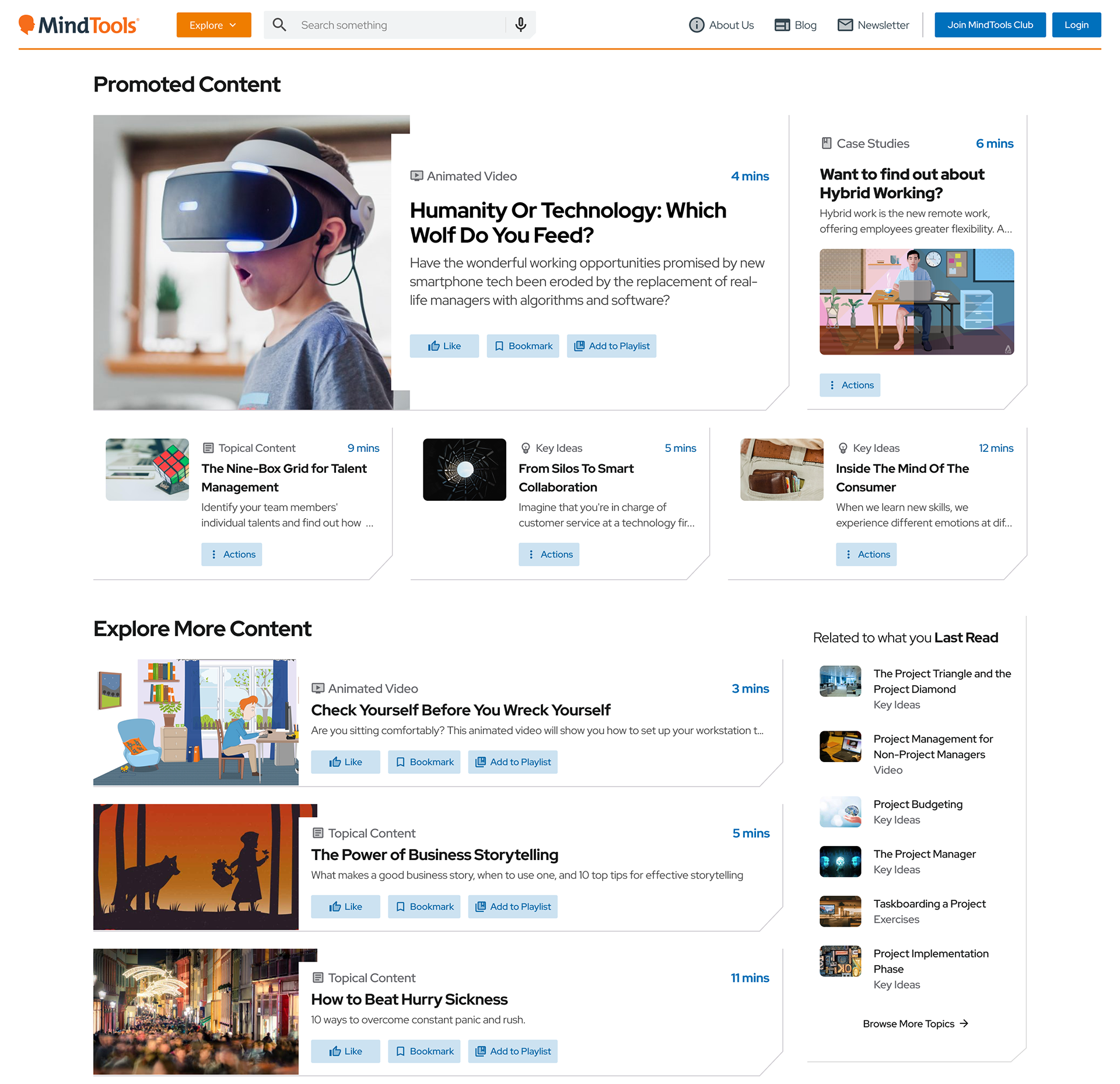This screenshot has height=1084, width=1120.
Task: Bookmark The Power of Business Storytelling
Action: [x=424, y=906]
